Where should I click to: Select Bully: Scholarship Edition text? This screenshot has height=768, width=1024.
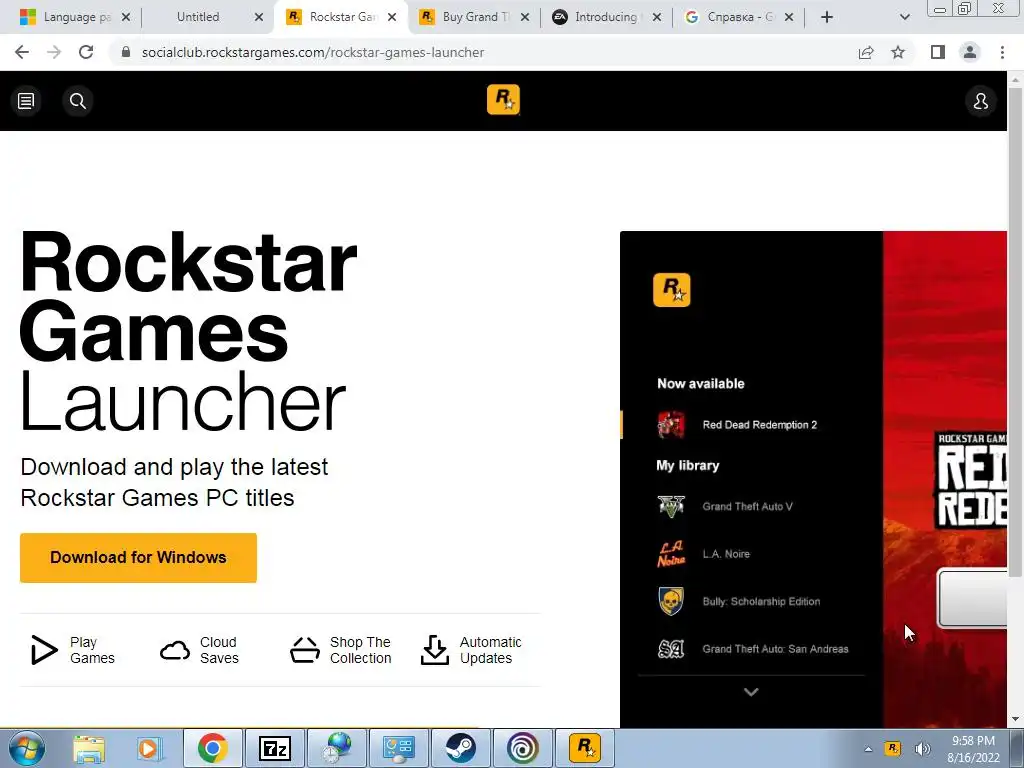761,601
